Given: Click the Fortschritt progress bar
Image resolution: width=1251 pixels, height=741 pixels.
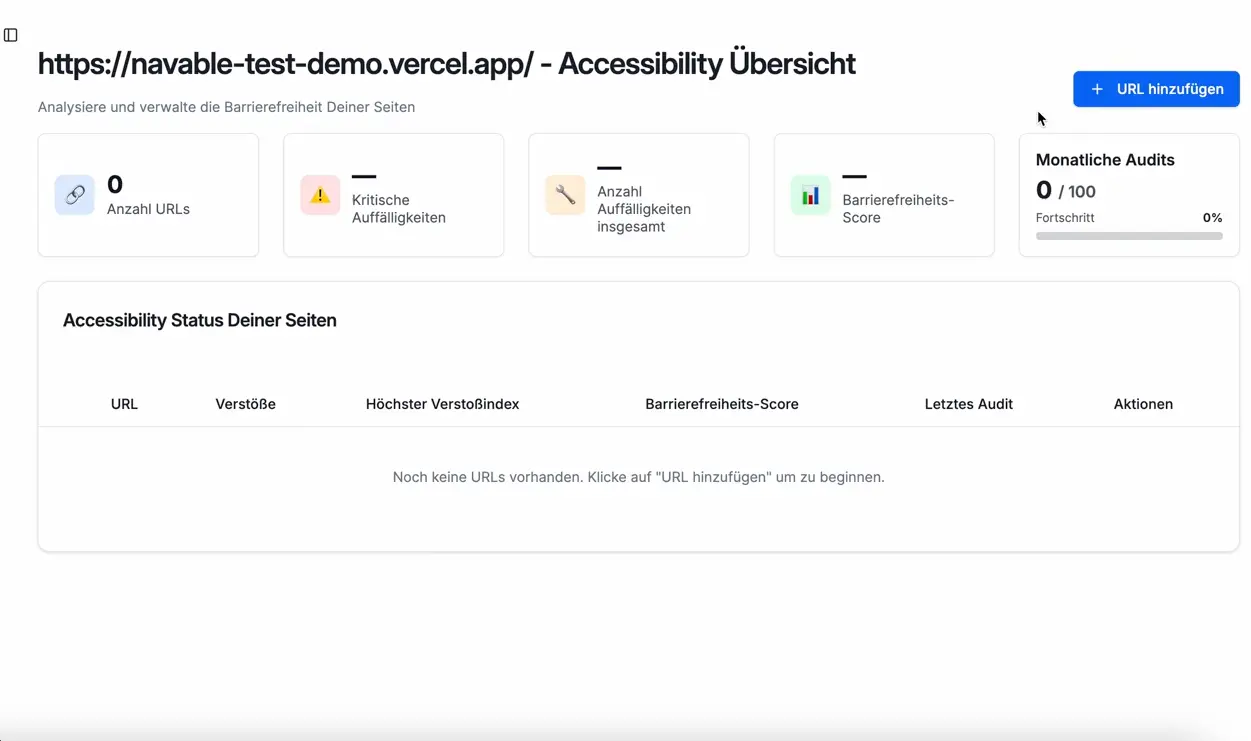Looking at the screenshot, I should (x=1128, y=236).
